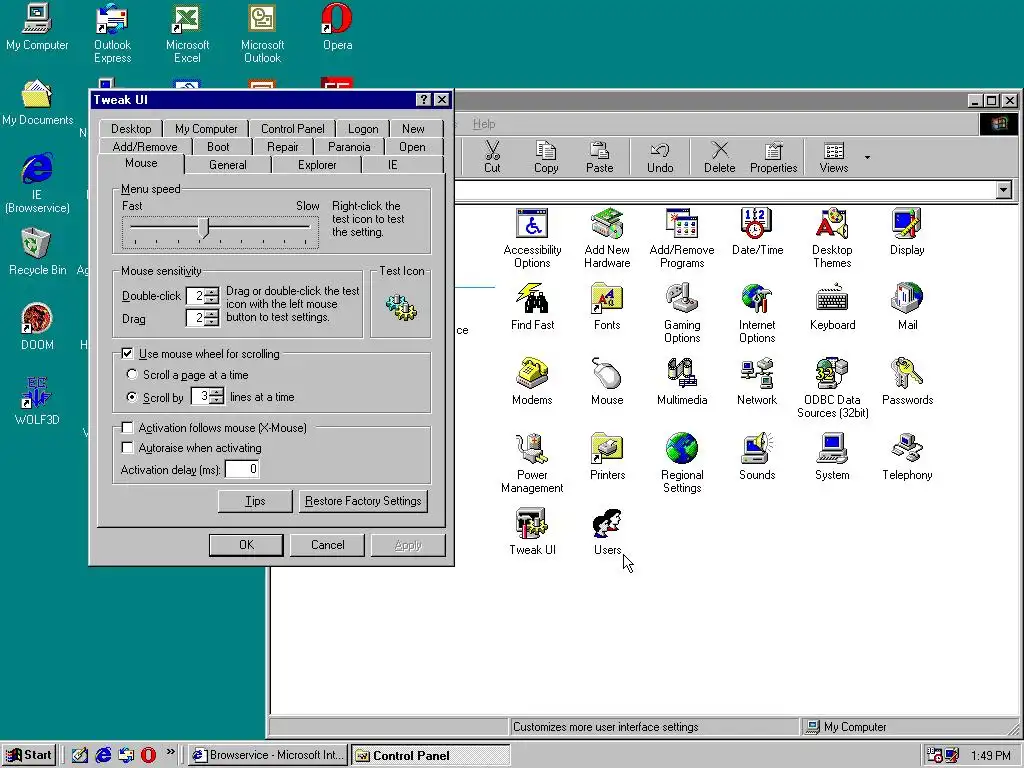Open Mouse applet in Control Panel
This screenshot has width=1024, height=768.
point(607,382)
